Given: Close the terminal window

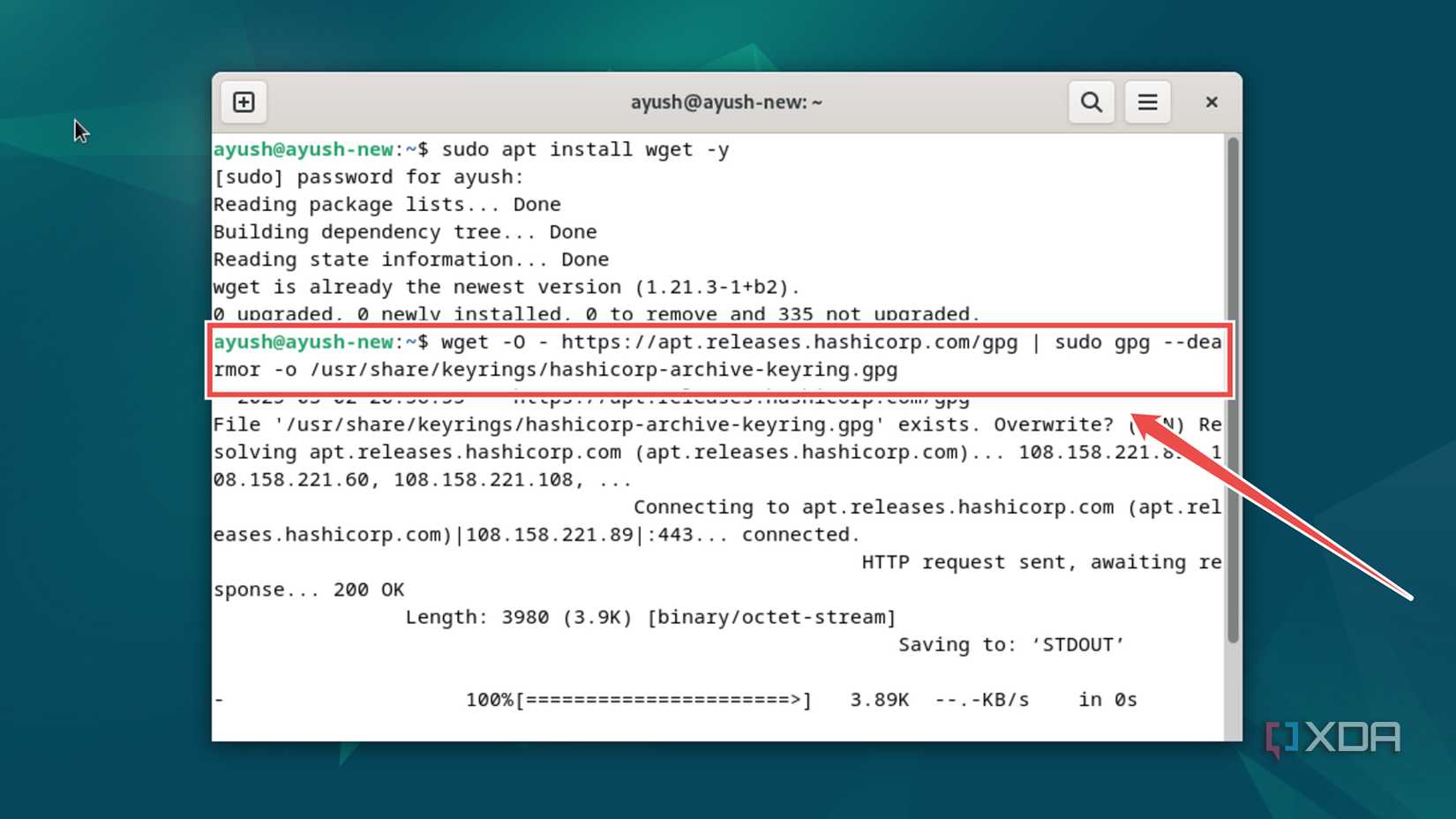Looking at the screenshot, I should (1212, 102).
